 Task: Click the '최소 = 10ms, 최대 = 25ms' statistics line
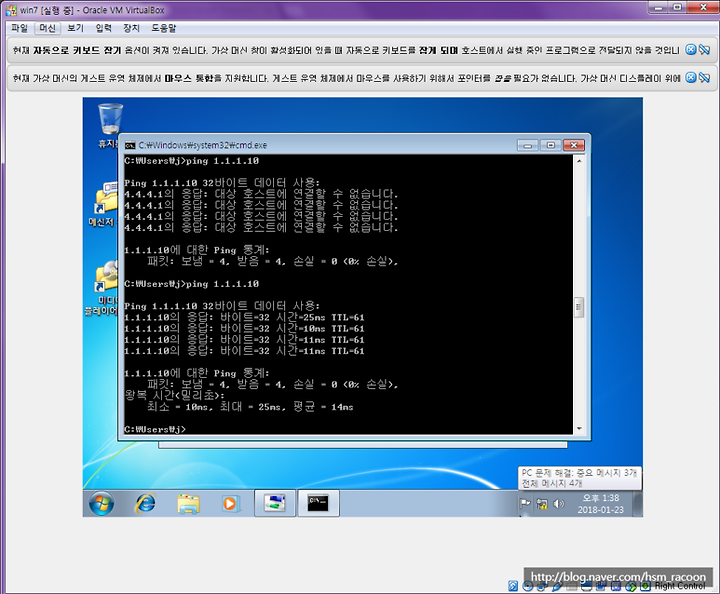coord(250,407)
